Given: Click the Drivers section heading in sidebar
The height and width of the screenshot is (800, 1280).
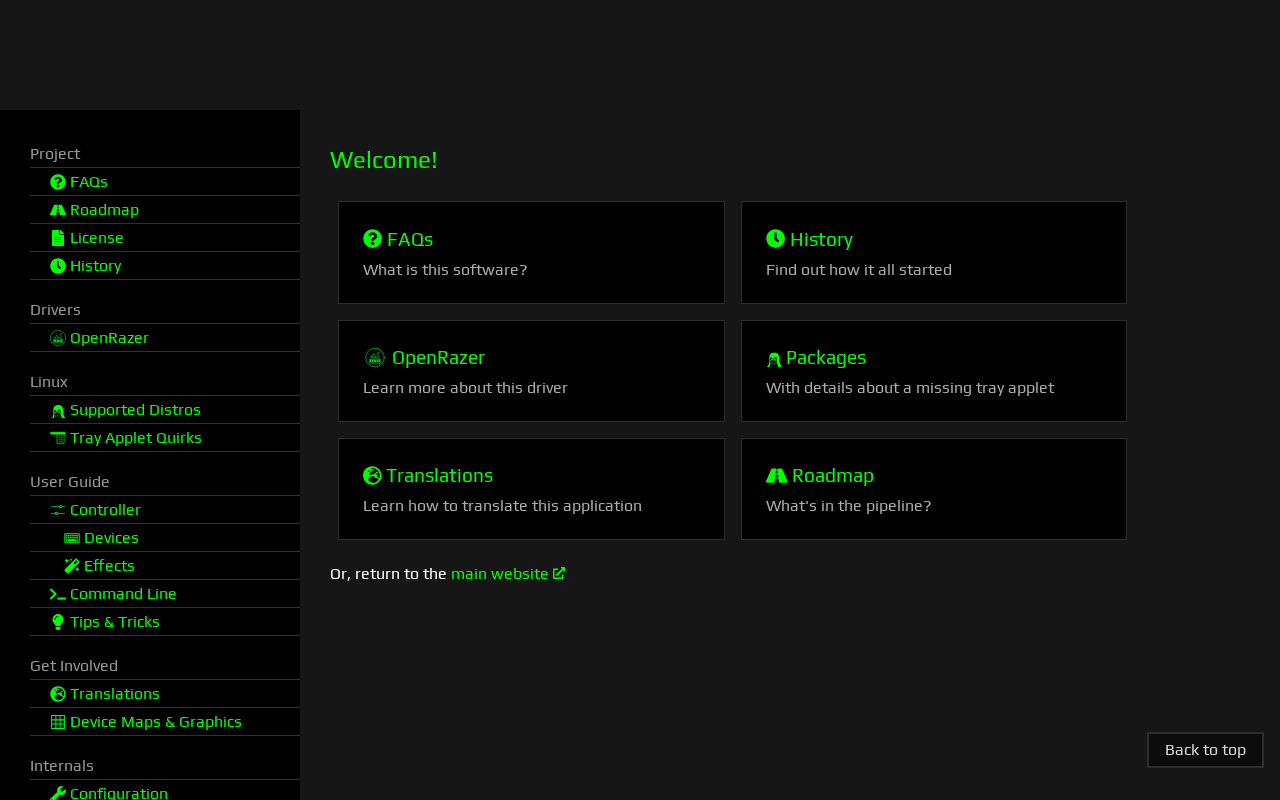Looking at the screenshot, I should [x=55, y=310].
